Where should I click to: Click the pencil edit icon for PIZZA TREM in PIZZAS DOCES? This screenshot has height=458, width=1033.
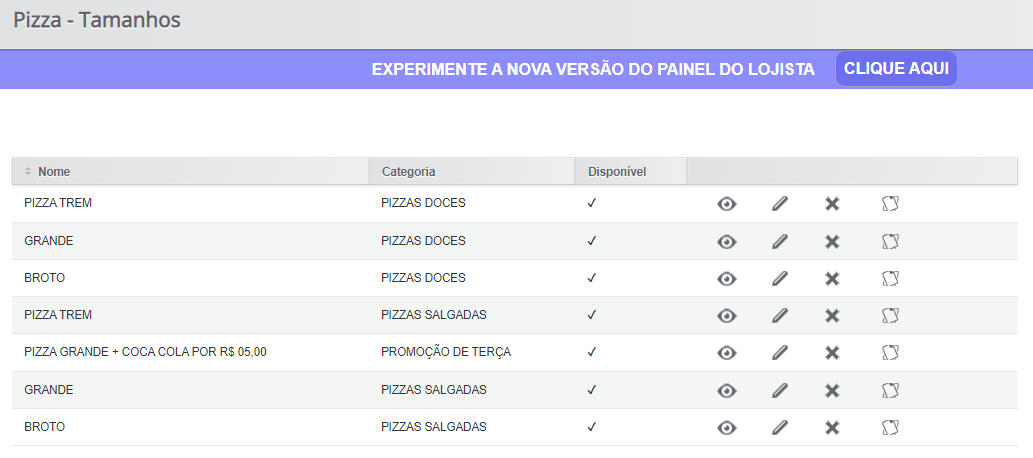point(779,204)
